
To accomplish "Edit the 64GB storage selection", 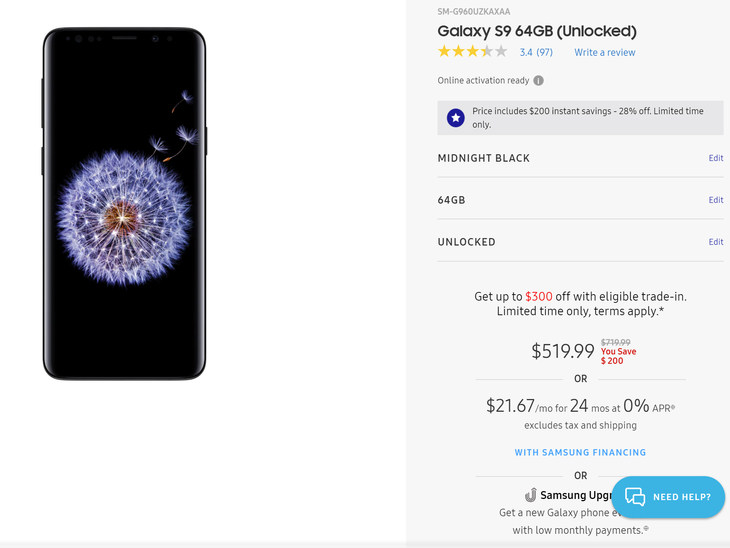I will [x=716, y=200].
